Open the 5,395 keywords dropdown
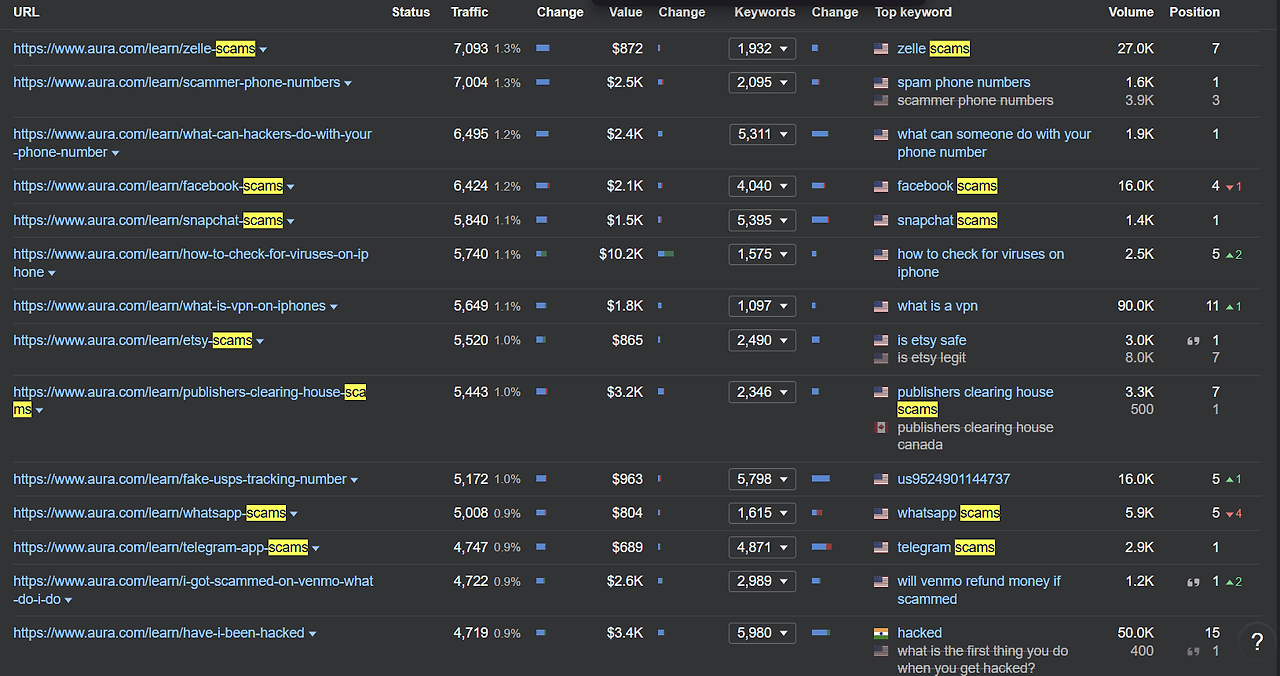Screen dimensions: 1280x676 coord(762,220)
